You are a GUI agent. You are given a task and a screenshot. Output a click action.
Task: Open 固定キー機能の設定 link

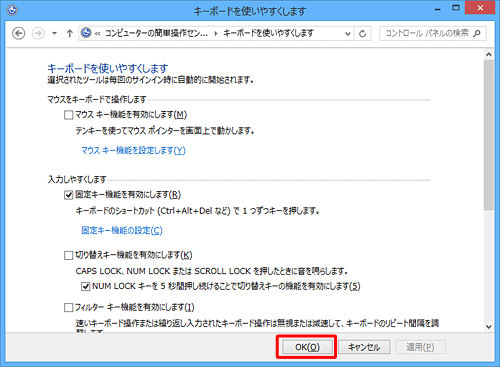pyautogui.click(x=122, y=230)
